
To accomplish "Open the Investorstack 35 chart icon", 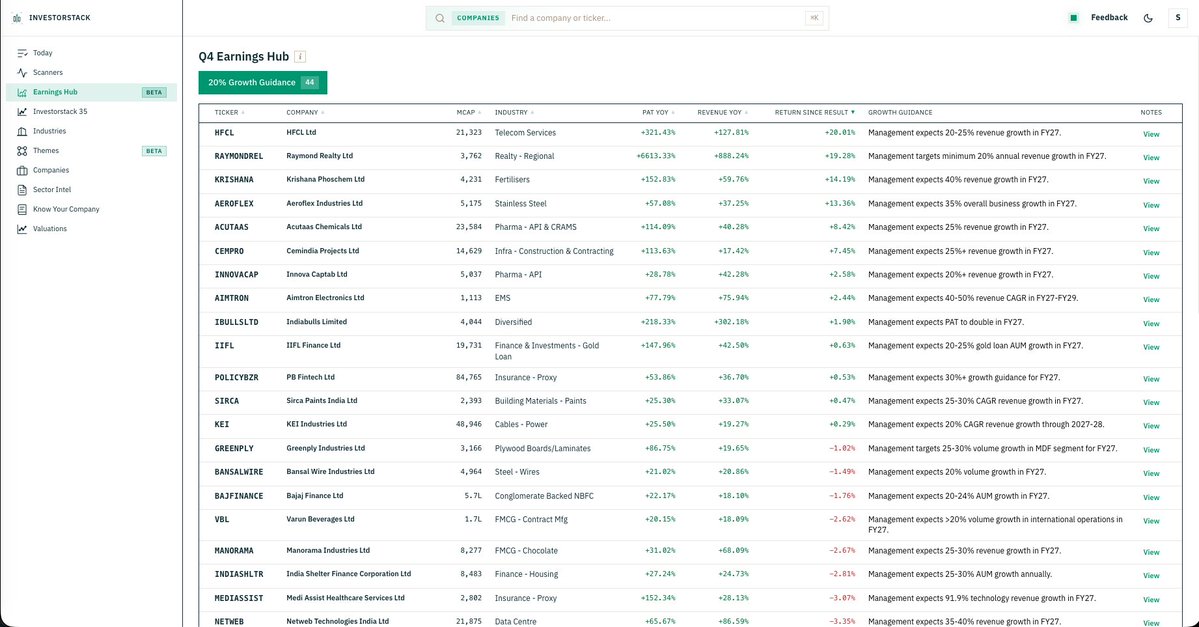I will coord(22,112).
